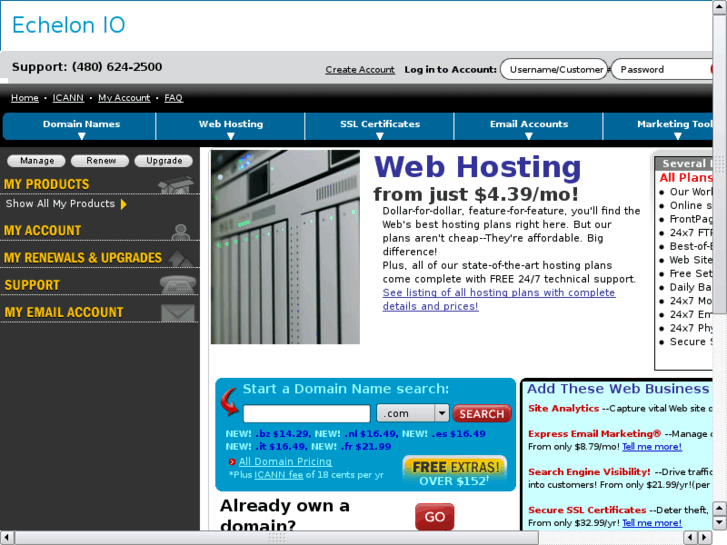Open MY RENEWALS & UPGRADES sidebar section

pos(83,258)
